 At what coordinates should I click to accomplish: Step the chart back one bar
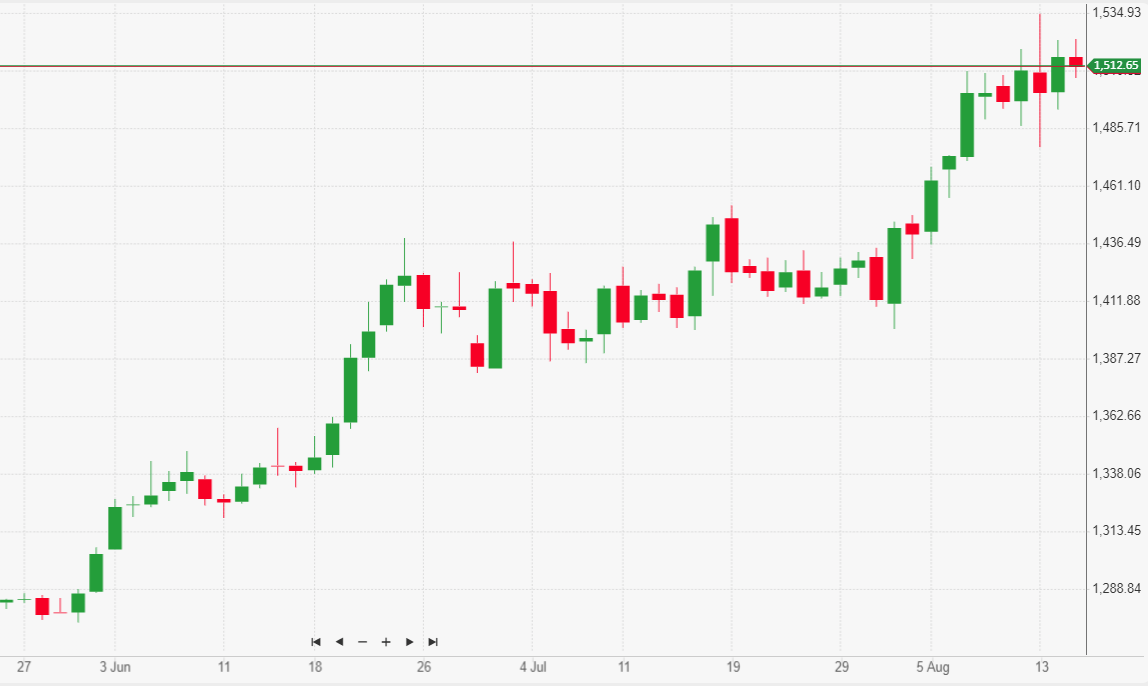339,642
